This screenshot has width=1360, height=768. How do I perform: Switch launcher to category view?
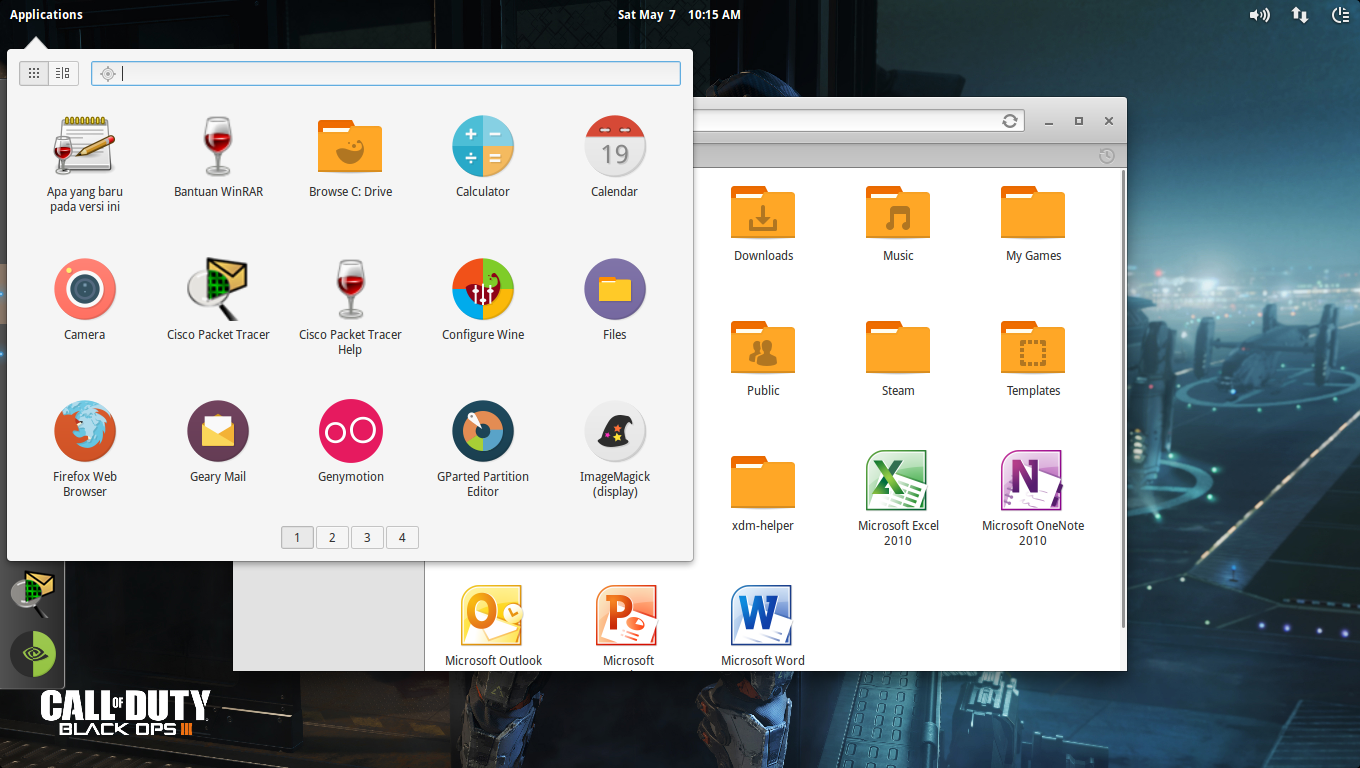63,73
